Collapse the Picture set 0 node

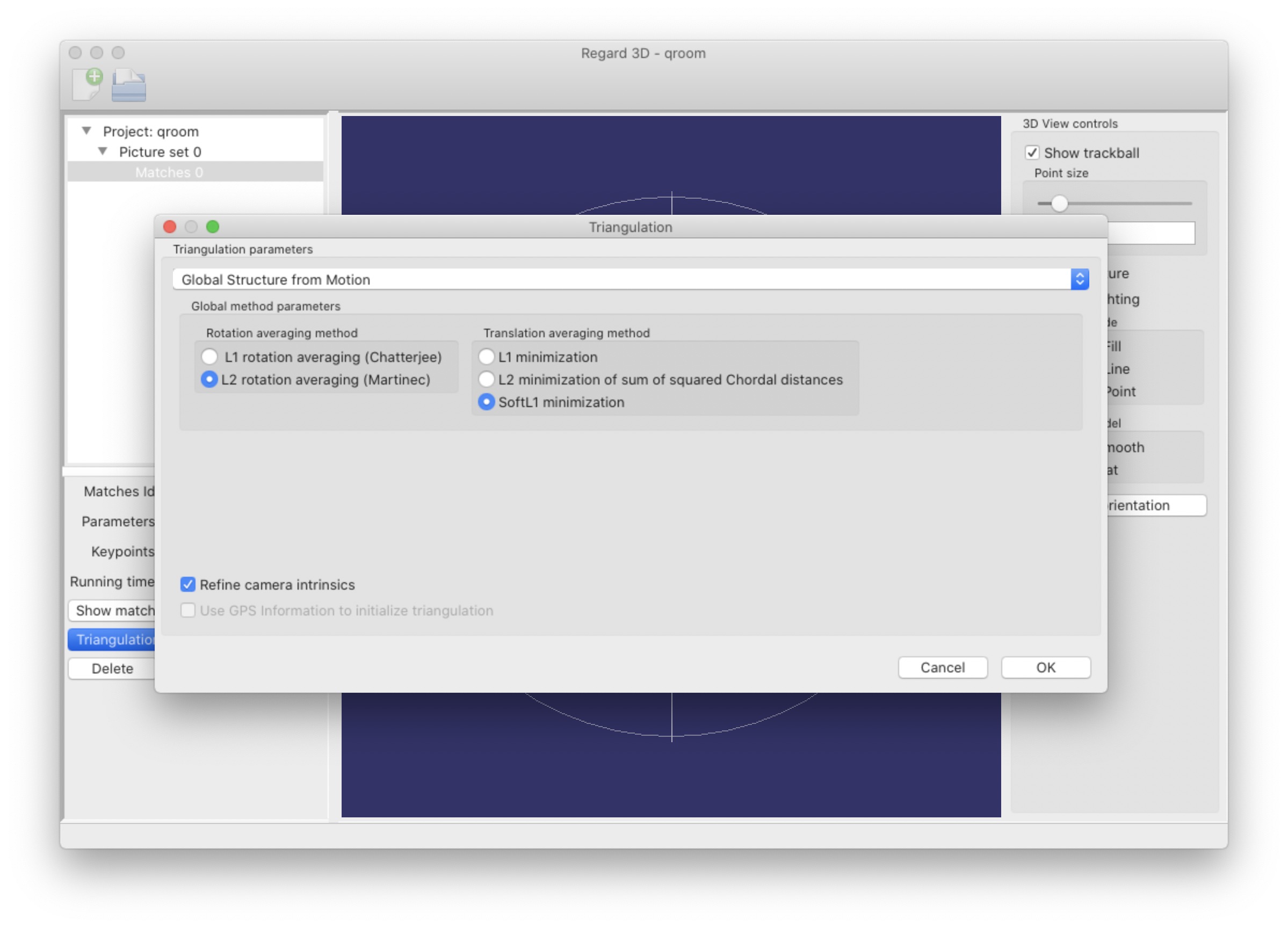pos(103,151)
